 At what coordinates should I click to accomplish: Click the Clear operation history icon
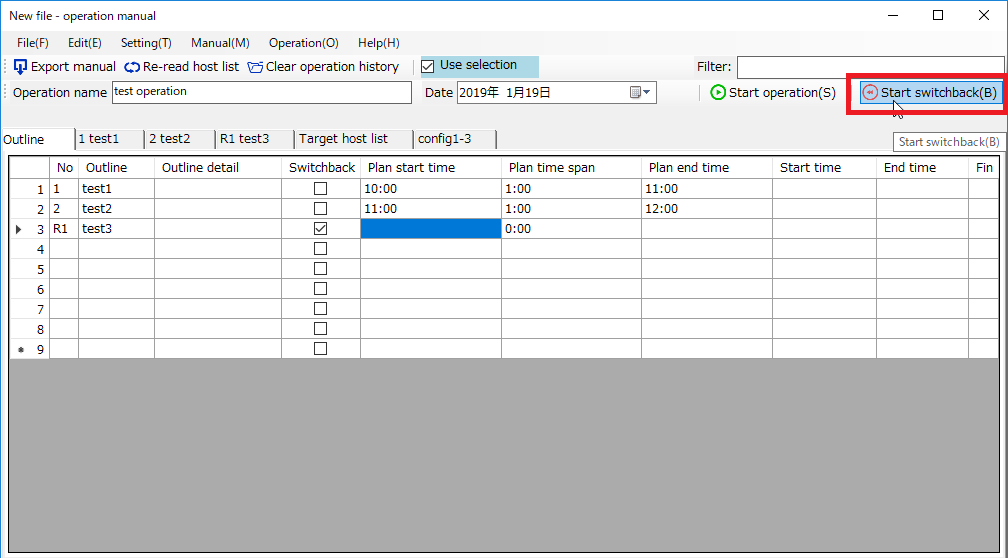click(255, 67)
